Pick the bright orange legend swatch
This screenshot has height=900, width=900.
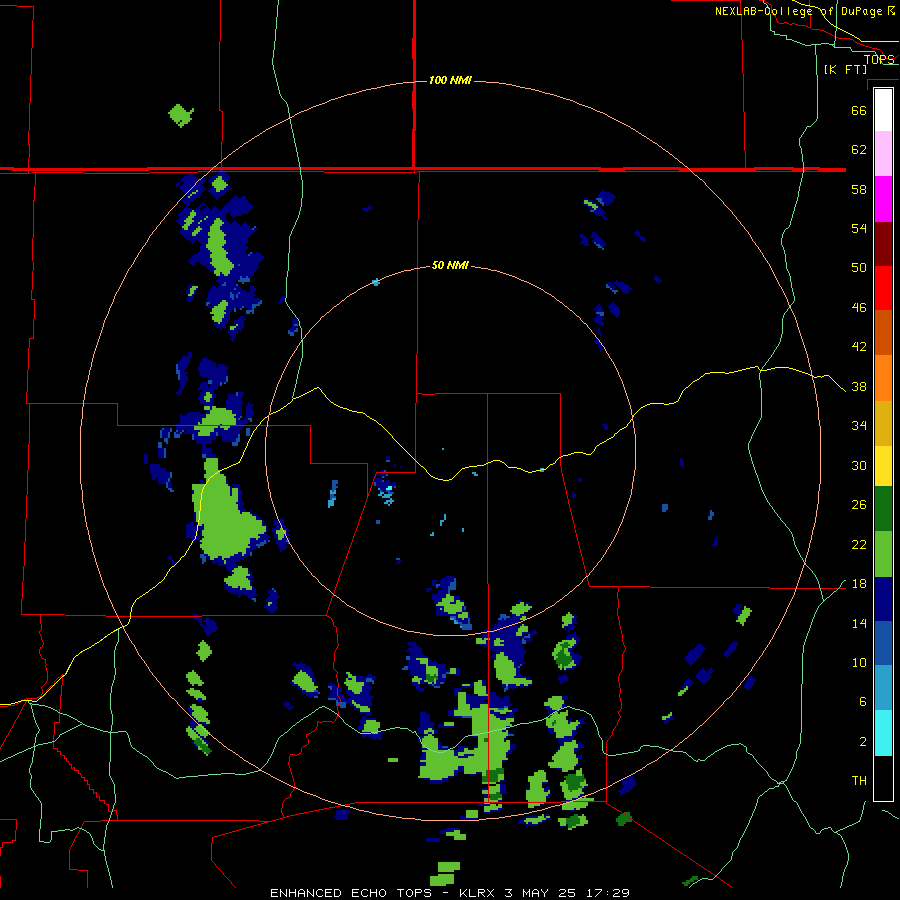click(x=883, y=378)
